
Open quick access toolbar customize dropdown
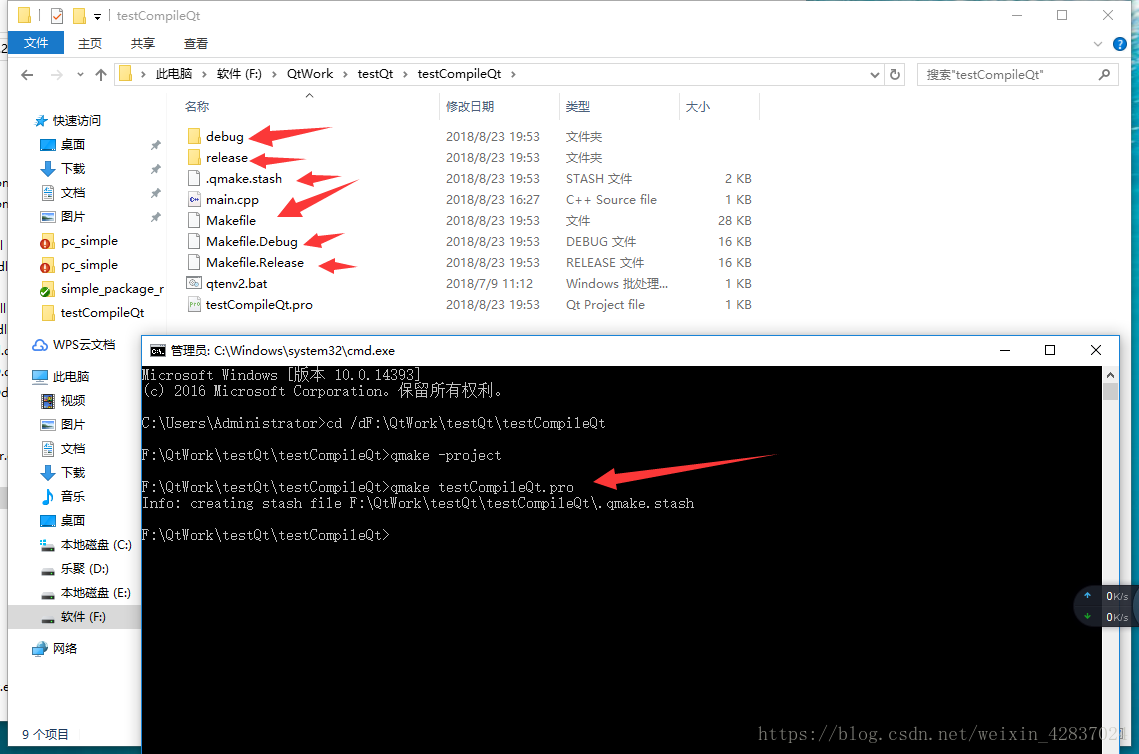point(97,16)
